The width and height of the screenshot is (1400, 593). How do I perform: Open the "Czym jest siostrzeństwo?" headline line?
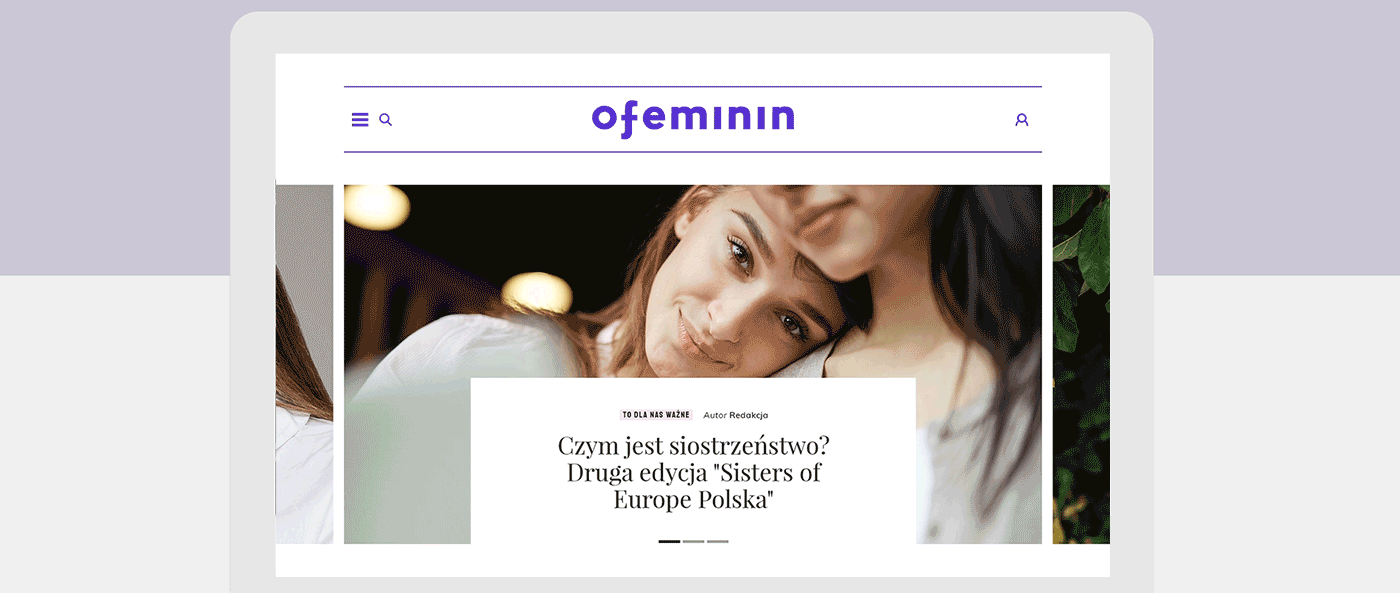[x=693, y=446]
